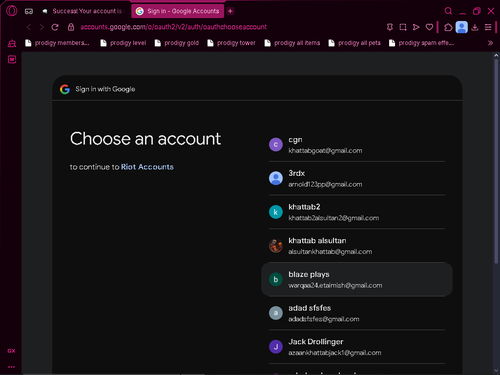Viewport: 500px width, 375px height.
Task: Bookmark page with the heart icon
Action: (x=429, y=27)
